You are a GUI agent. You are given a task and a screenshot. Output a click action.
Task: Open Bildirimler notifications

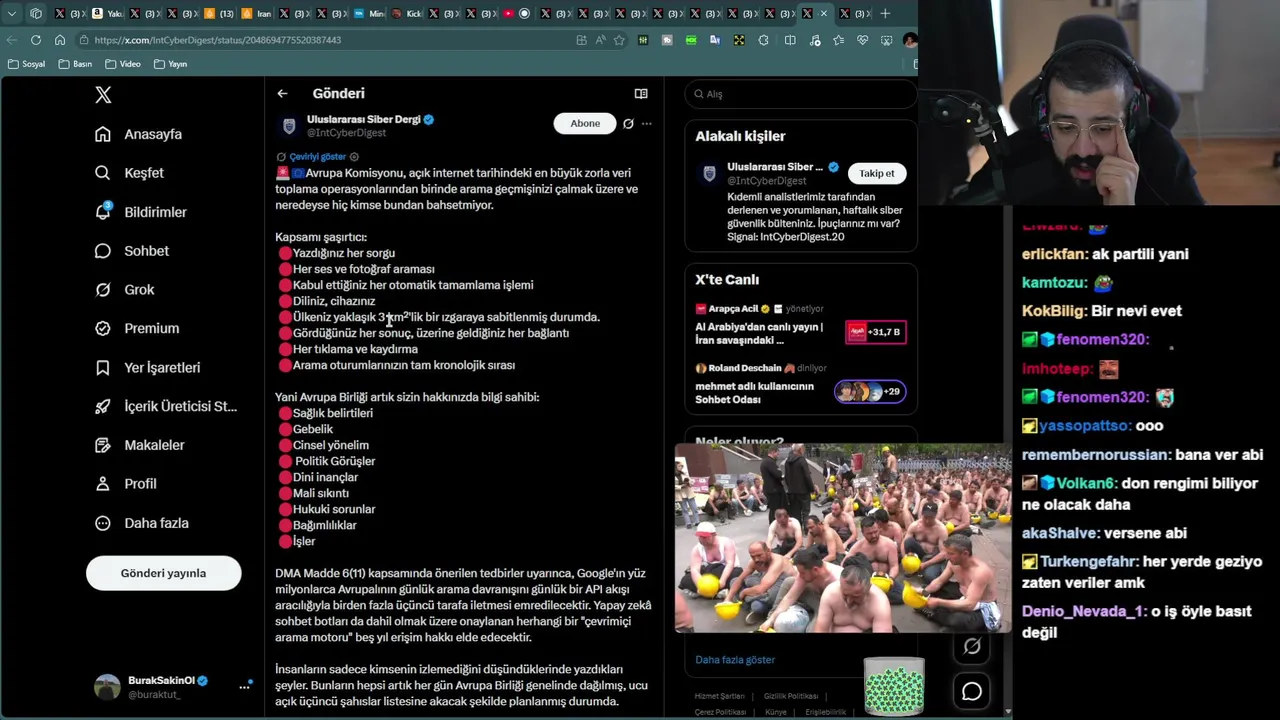tap(141, 212)
